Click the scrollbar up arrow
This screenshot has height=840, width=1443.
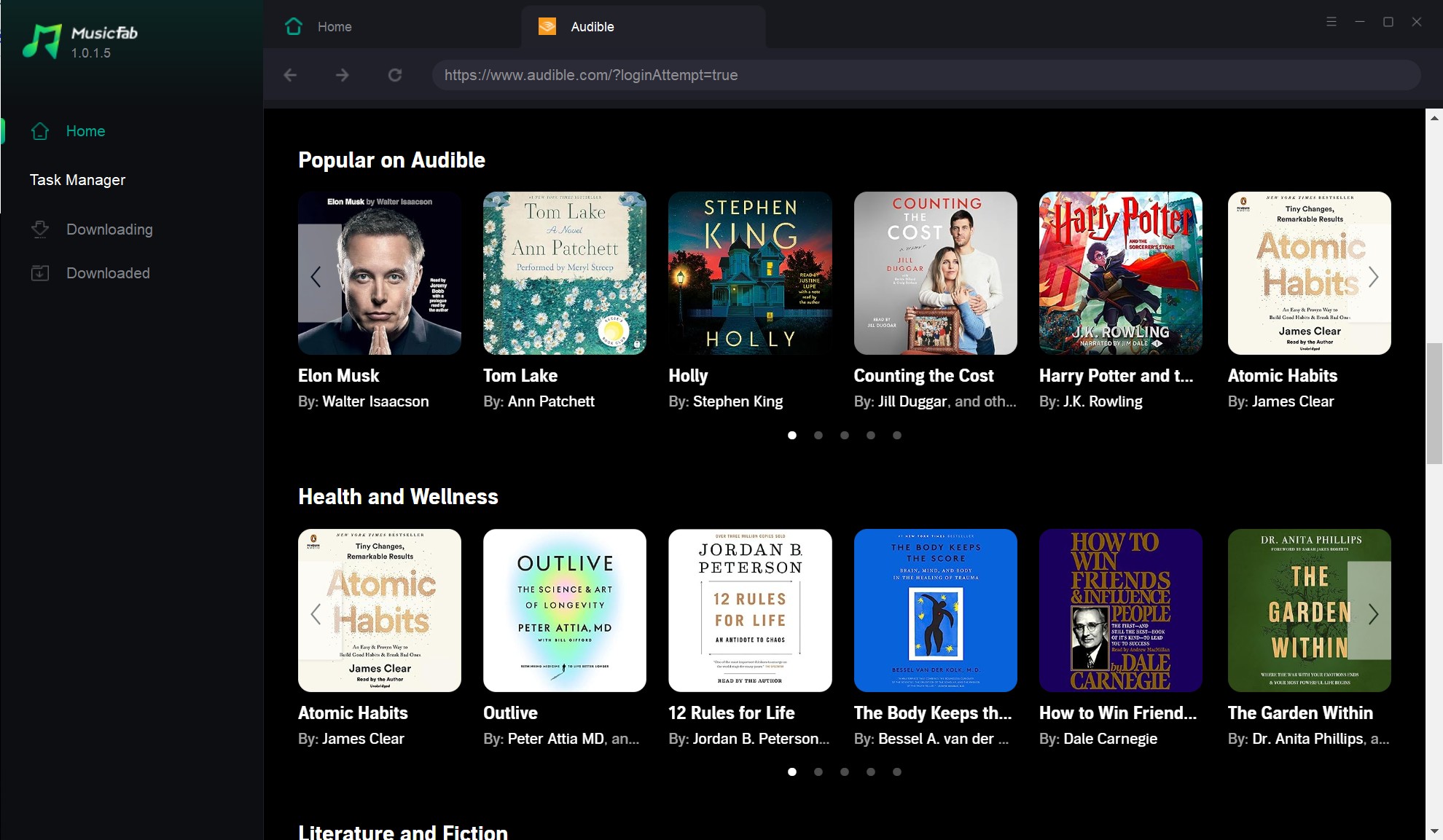[x=1434, y=117]
